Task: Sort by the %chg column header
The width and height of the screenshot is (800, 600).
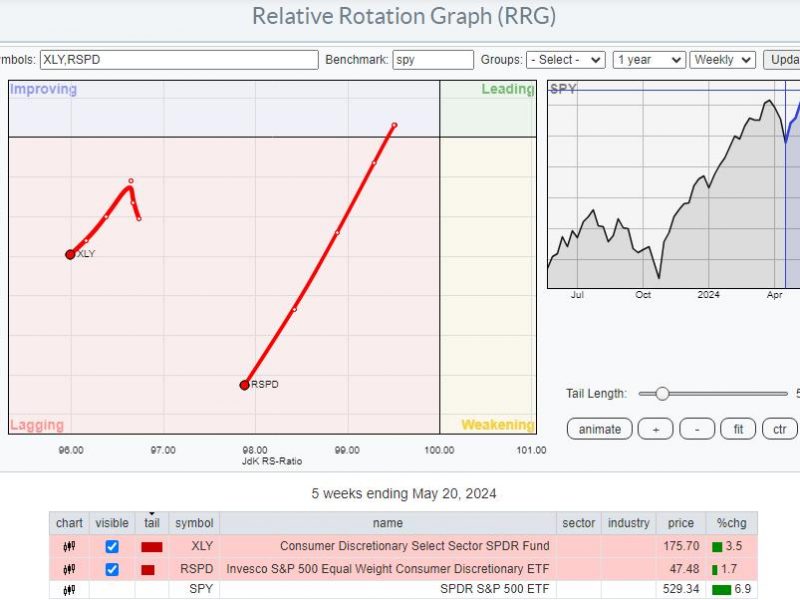Action: pos(731,523)
